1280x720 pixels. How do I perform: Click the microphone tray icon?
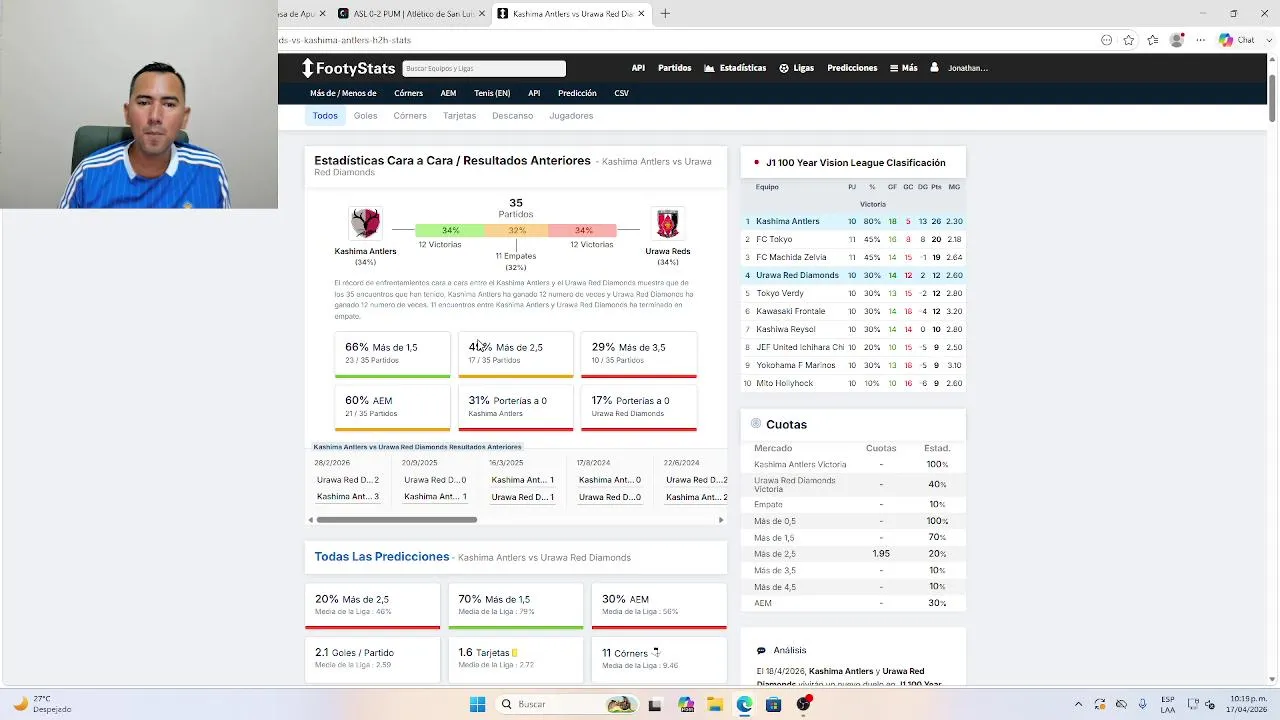pyautogui.click(x=1143, y=704)
